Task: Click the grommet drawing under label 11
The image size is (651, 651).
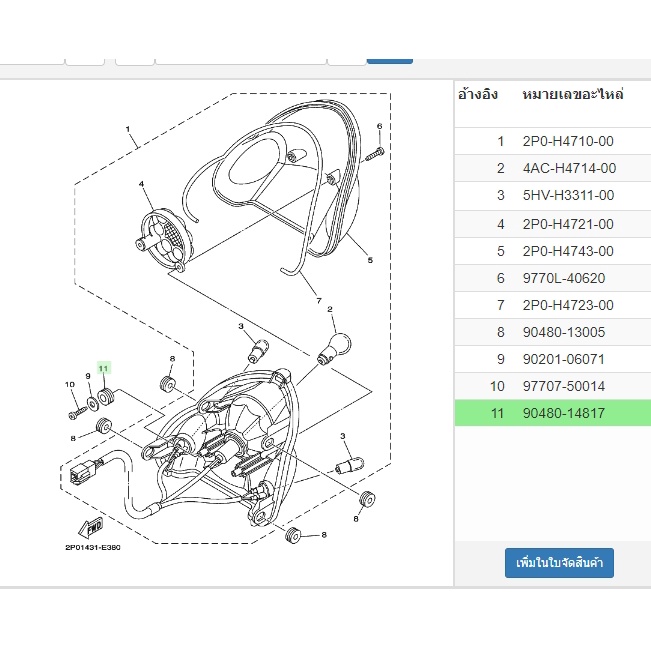Action: [x=105, y=397]
